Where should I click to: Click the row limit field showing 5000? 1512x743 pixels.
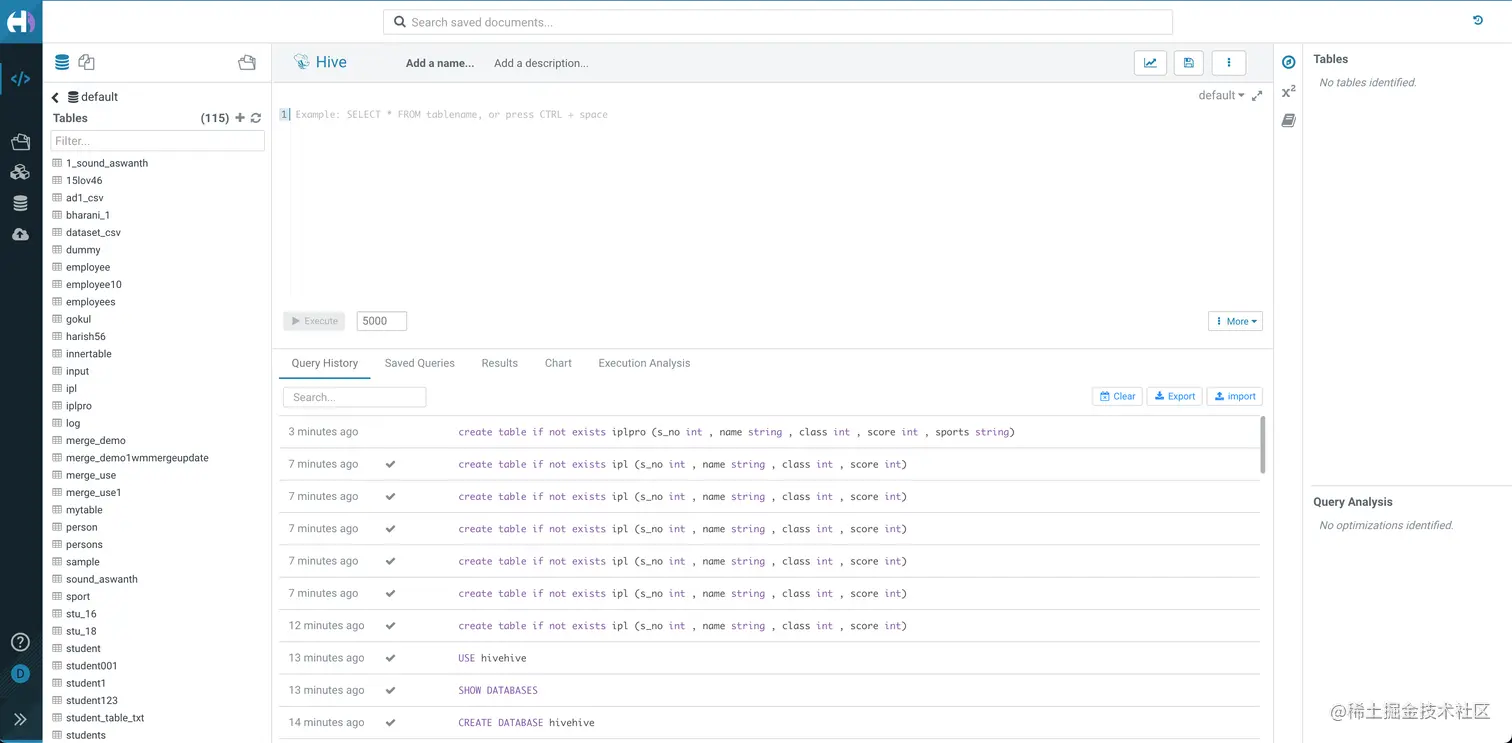pyautogui.click(x=382, y=321)
